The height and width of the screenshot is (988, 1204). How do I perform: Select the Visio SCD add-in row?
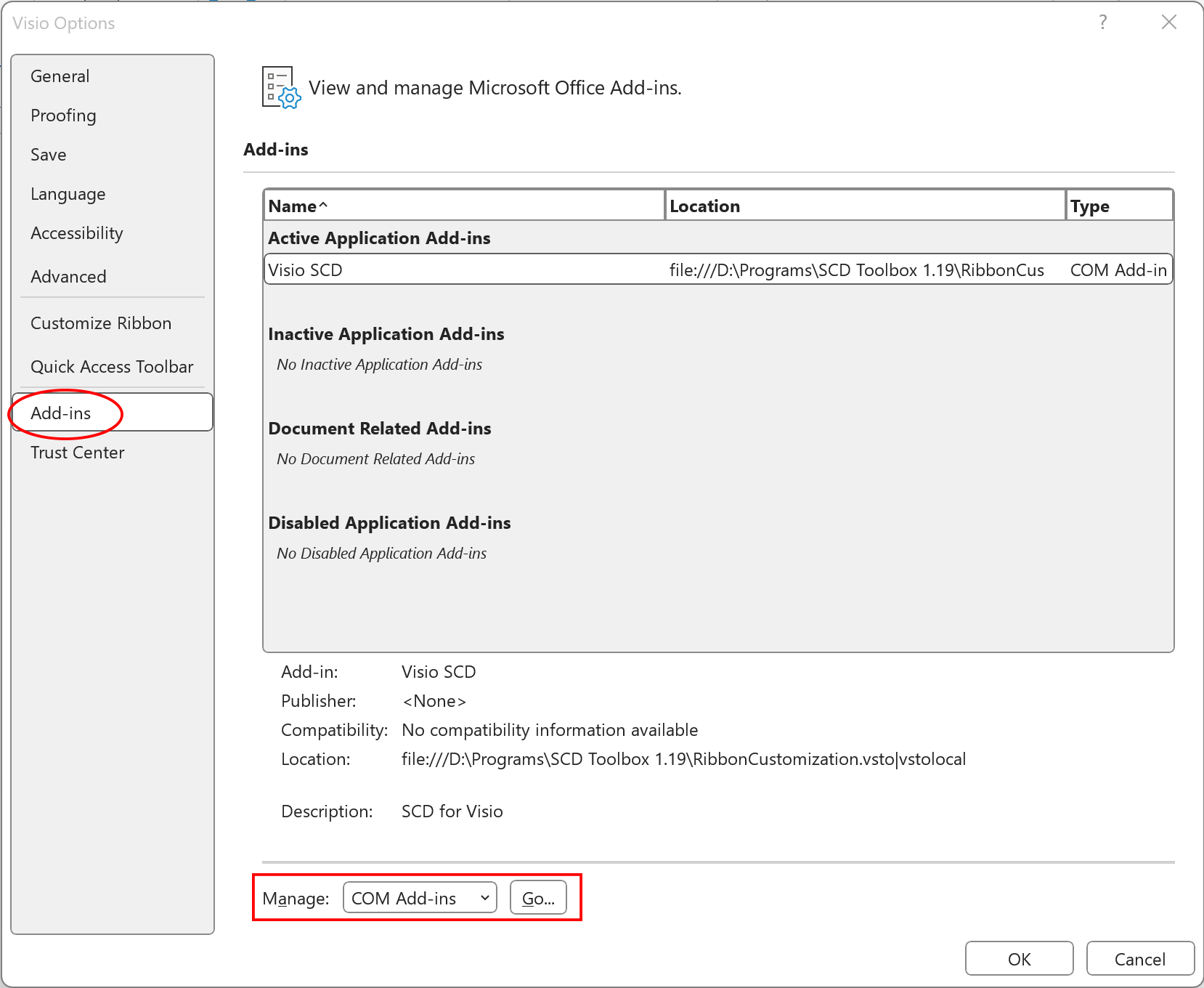click(719, 270)
